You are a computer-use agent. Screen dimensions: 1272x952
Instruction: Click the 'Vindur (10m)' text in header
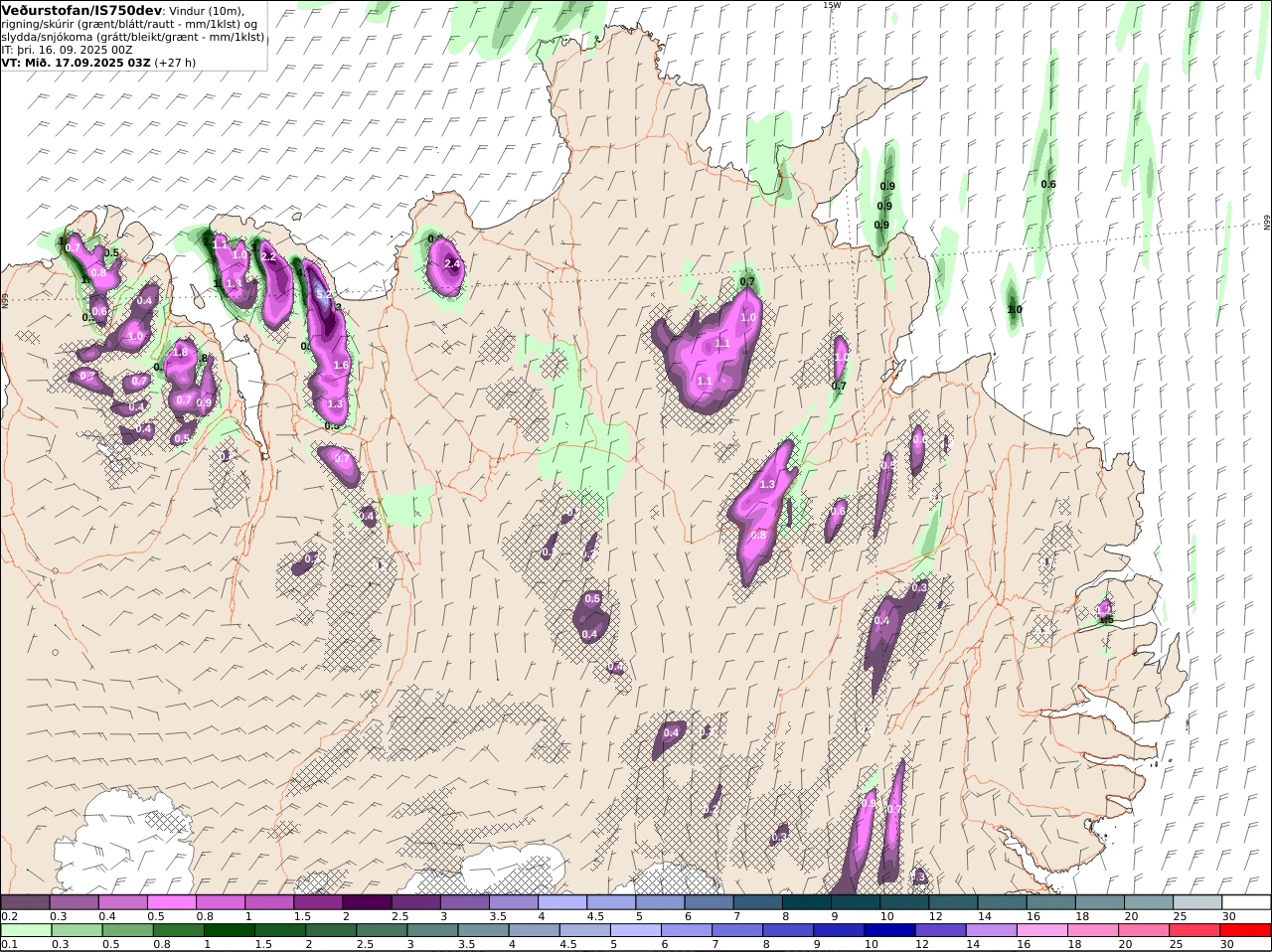pyautogui.click(x=206, y=11)
